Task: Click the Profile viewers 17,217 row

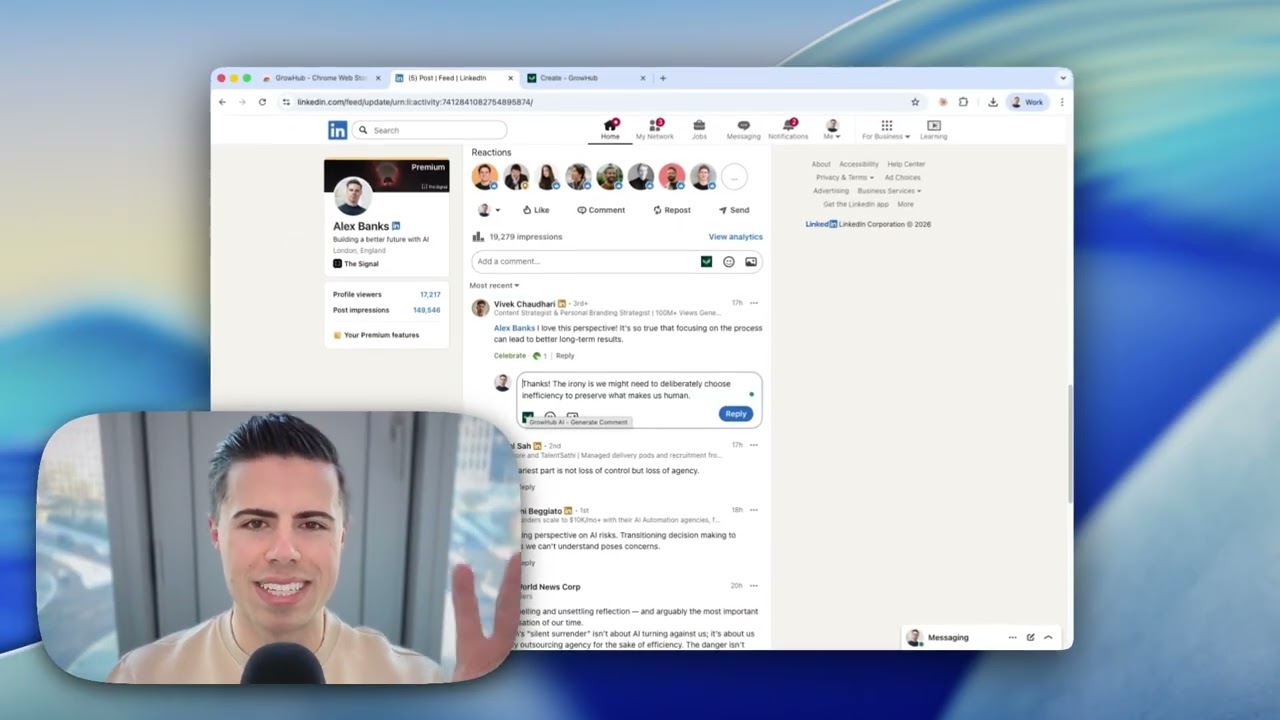Action: [x=386, y=295]
